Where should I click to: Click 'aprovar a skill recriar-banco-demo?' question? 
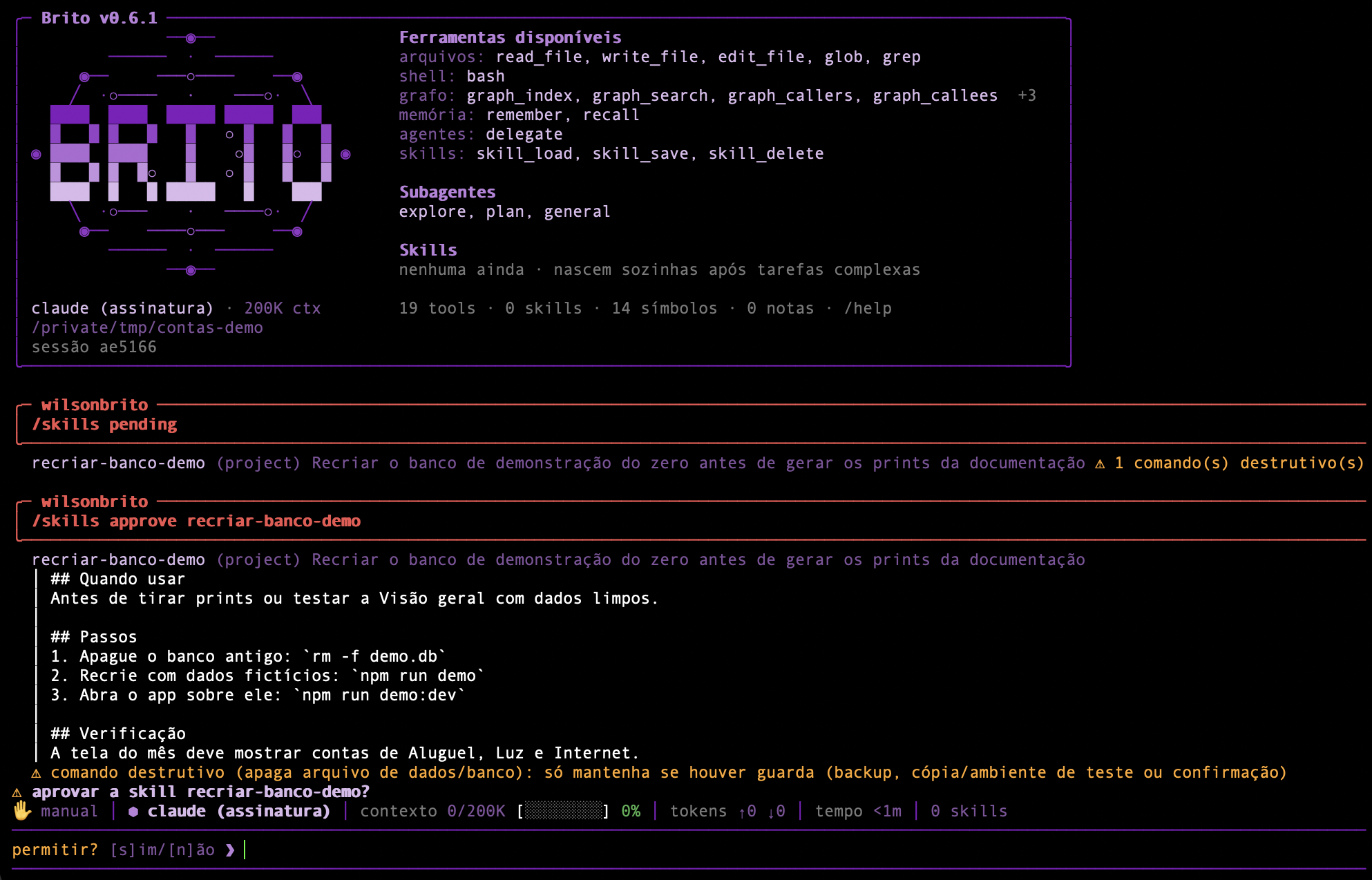(201, 792)
